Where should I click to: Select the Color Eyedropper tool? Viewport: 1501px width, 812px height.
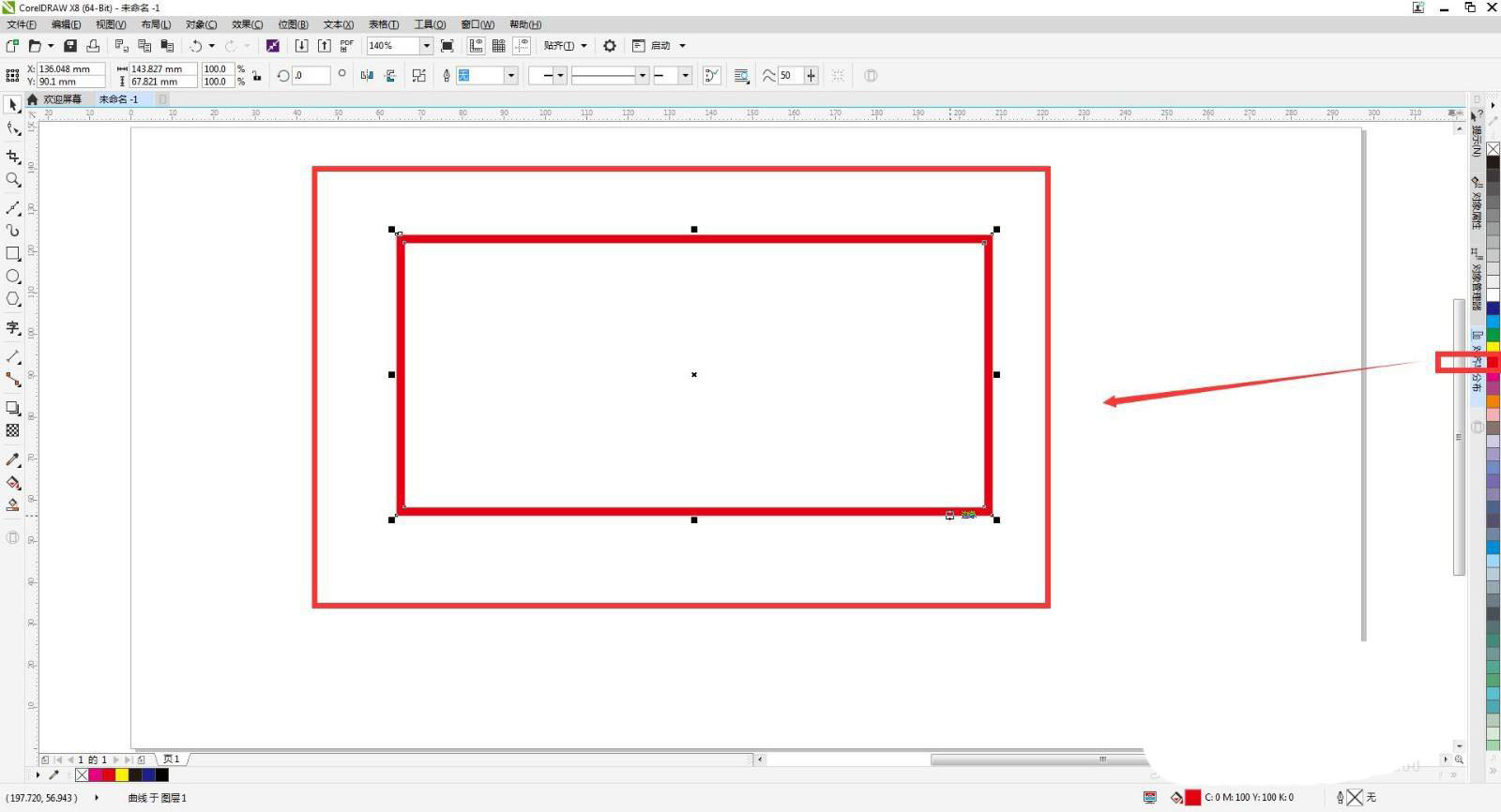pyautogui.click(x=13, y=459)
